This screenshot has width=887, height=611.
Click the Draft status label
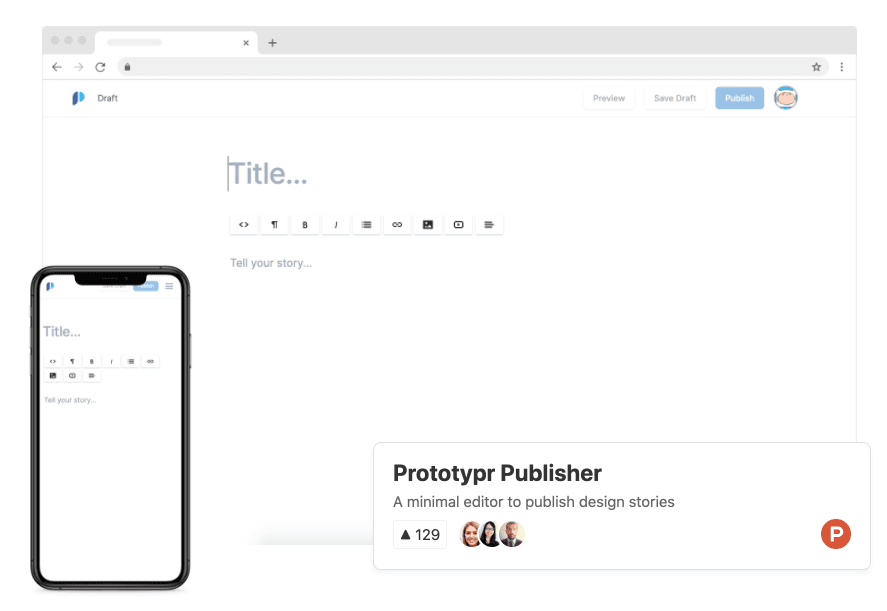click(x=107, y=98)
